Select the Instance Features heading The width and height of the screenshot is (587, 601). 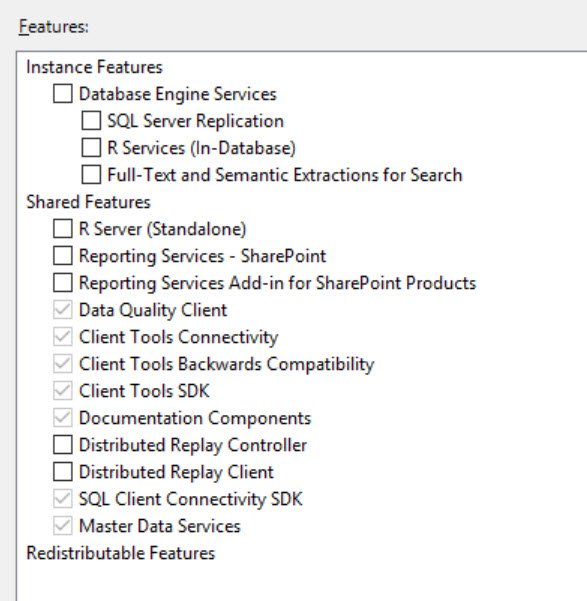(94, 67)
